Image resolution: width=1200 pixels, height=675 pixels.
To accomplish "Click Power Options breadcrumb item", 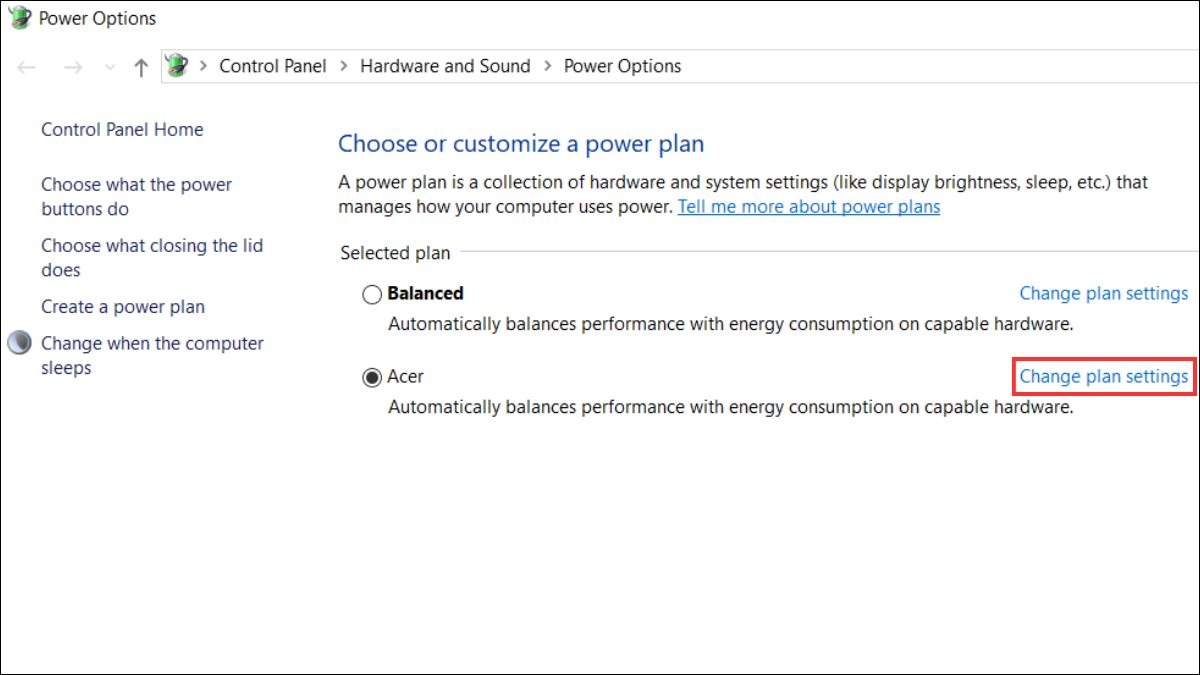I will tap(622, 66).
